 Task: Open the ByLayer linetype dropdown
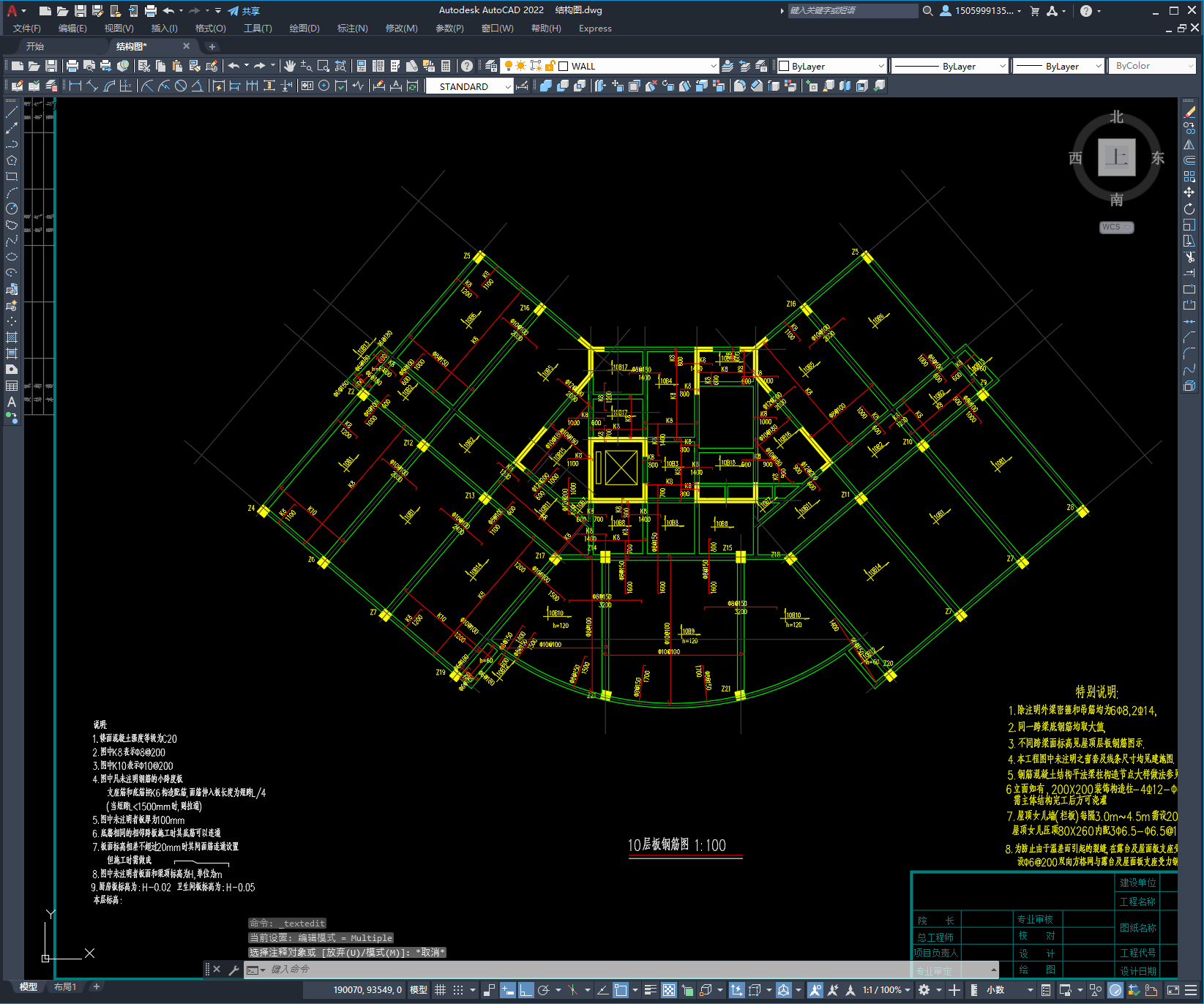1003,66
